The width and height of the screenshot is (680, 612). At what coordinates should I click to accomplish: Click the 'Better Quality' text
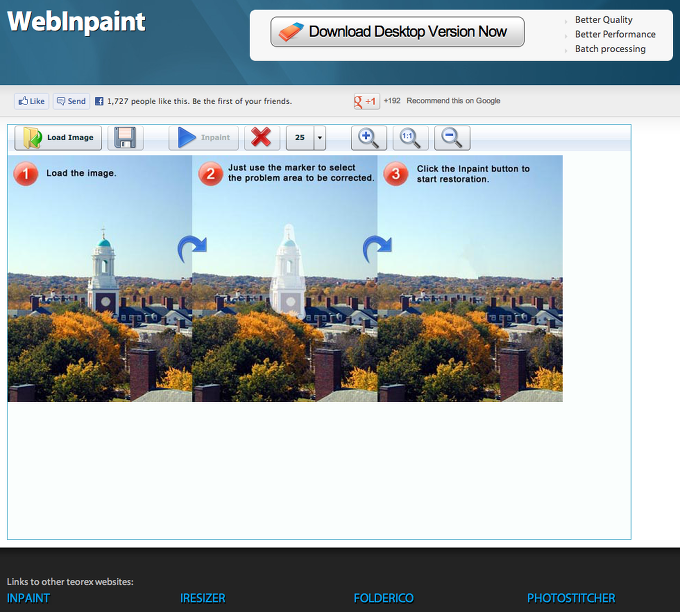point(604,20)
